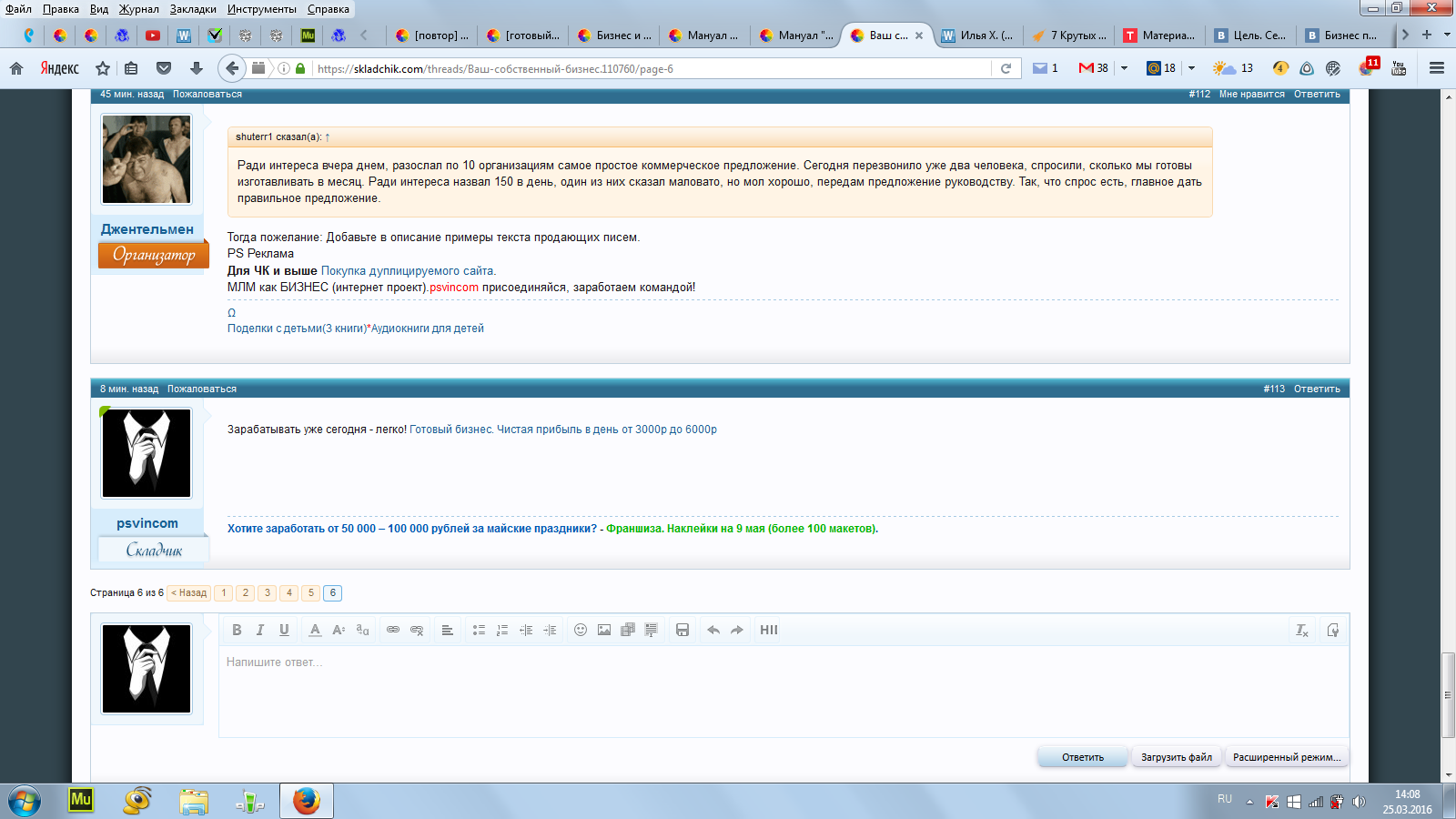Image resolution: width=1456 pixels, height=819 pixels.
Task: Open the text alignment dropdown
Action: (447, 630)
